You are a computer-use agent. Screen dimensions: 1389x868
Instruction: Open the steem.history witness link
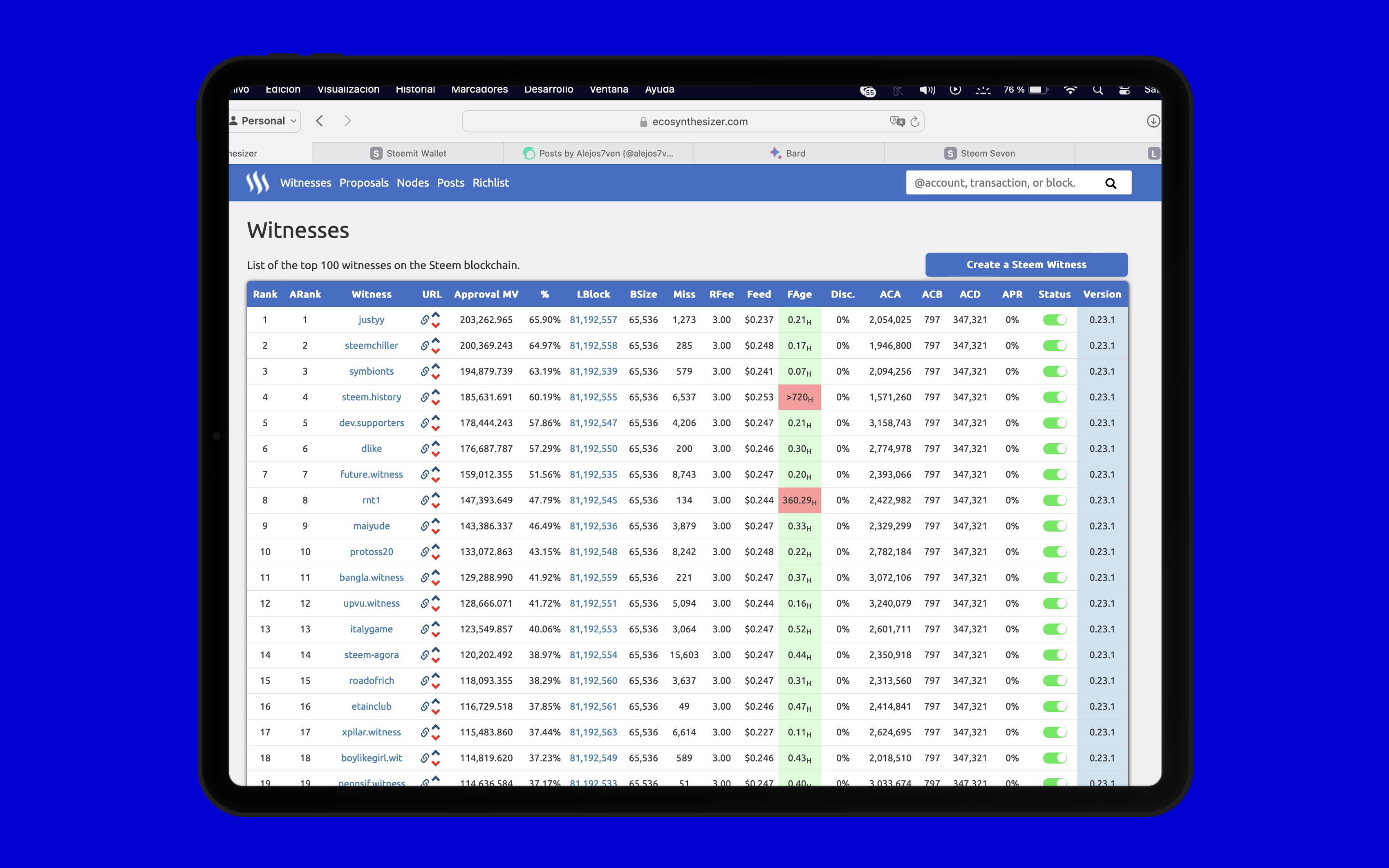pyautogui.click(x=371, y=397)
